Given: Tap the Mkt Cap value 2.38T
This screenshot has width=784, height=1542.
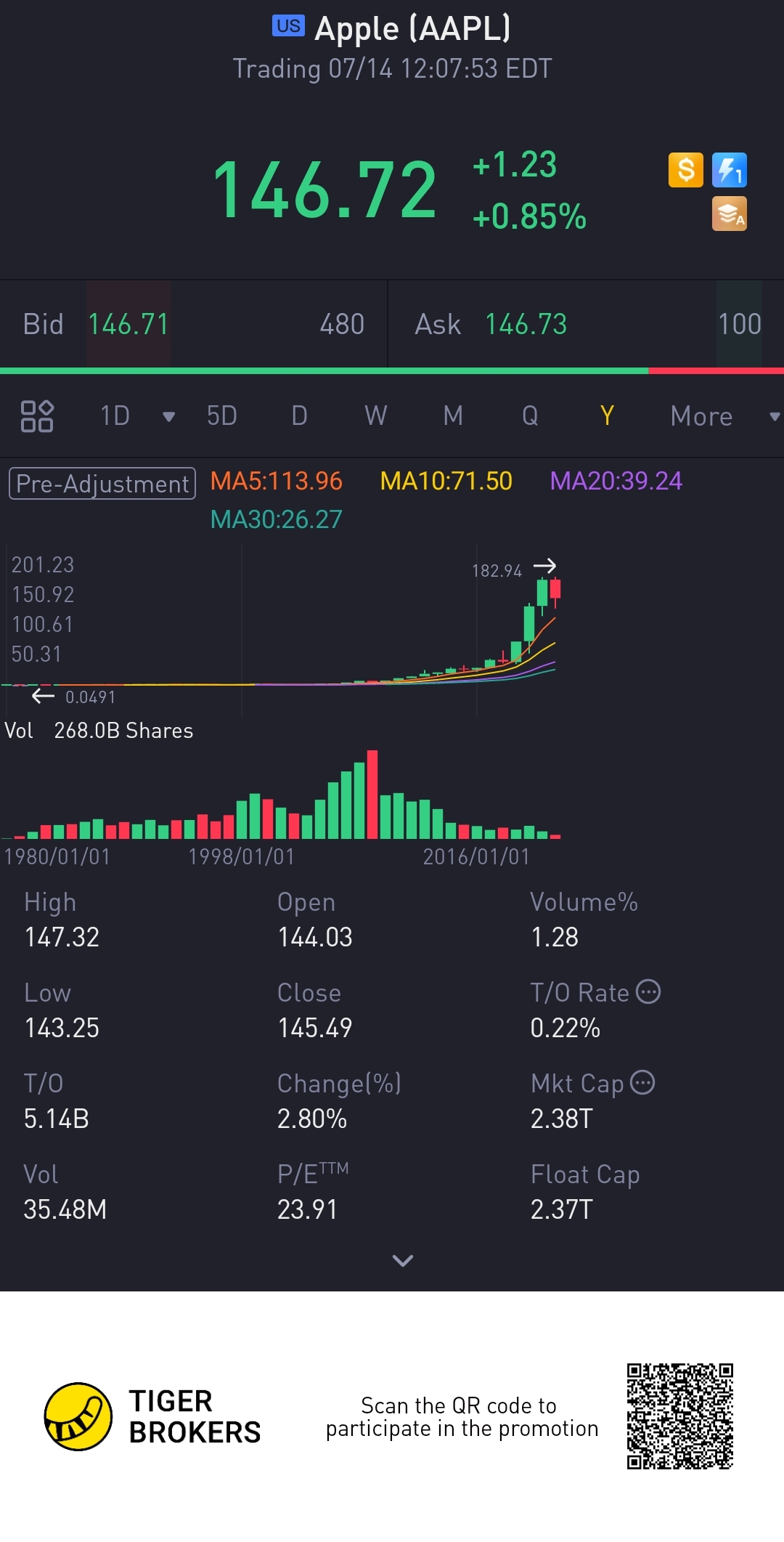Looking at the screenshot, I should pyautogui.click(x=562, y=1119).
